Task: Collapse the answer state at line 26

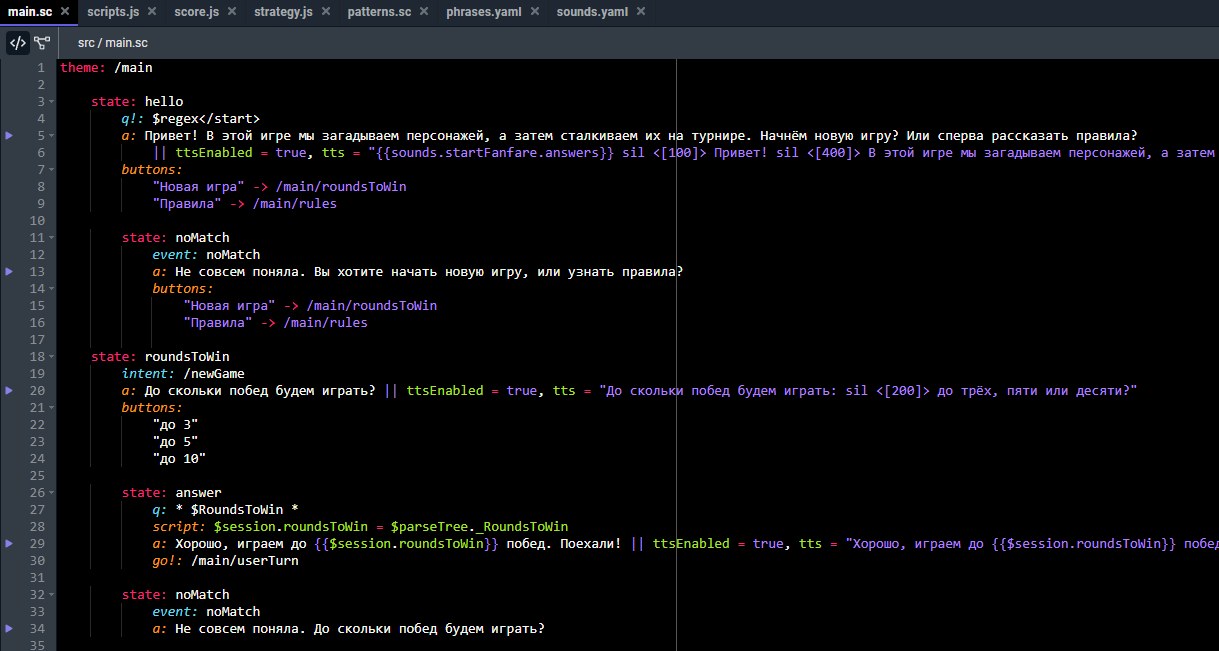Action: point(52,493)
